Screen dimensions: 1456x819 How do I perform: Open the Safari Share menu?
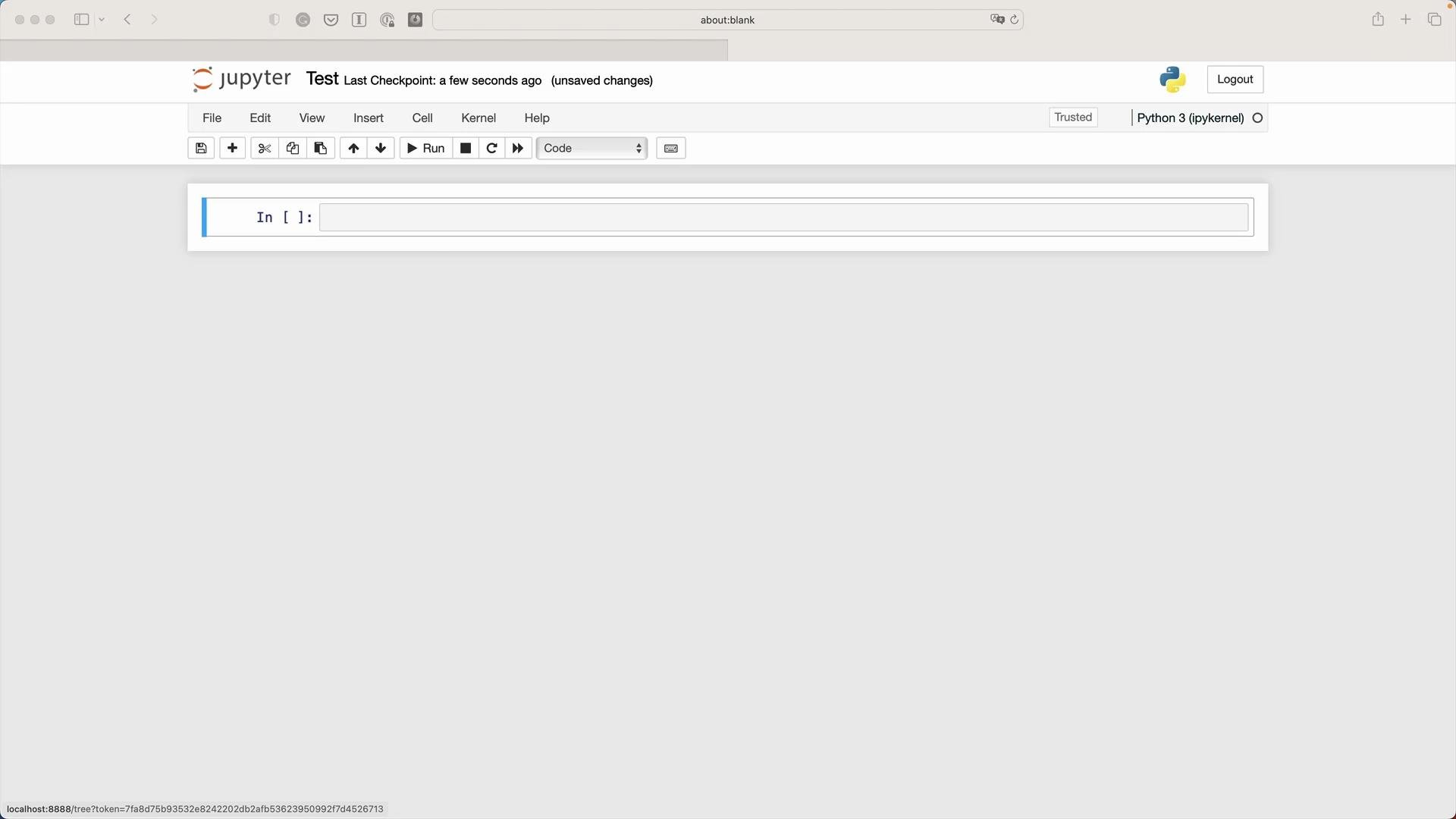[1378, 19]
